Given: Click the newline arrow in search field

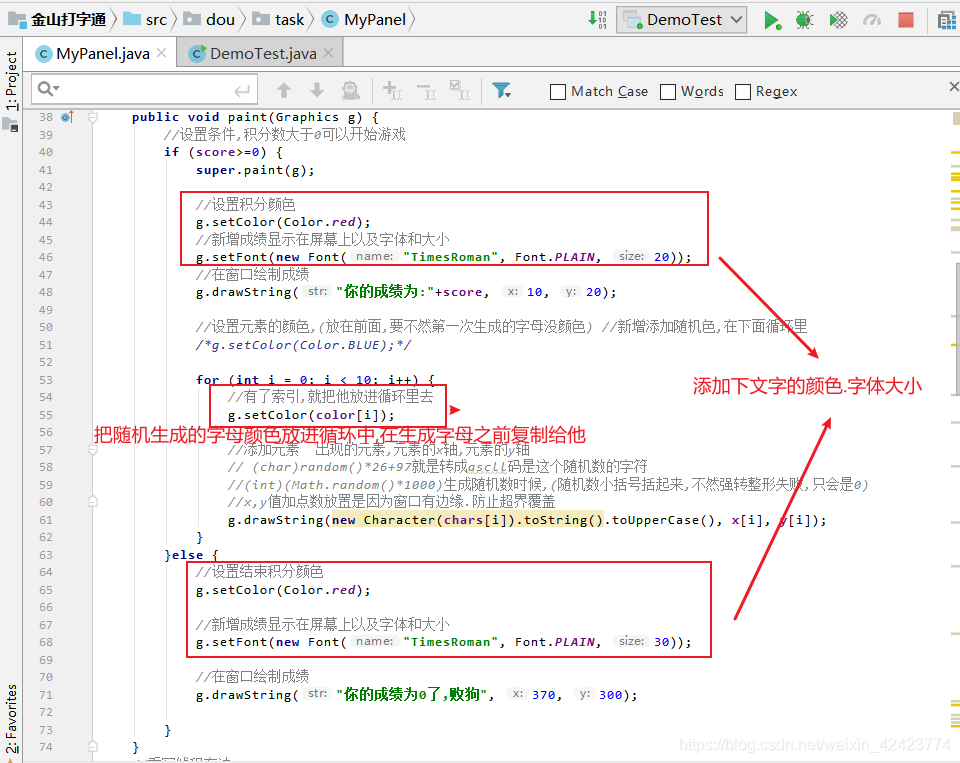Looking at the screenshot, I should pyautogui.click(x=242, y=91).
